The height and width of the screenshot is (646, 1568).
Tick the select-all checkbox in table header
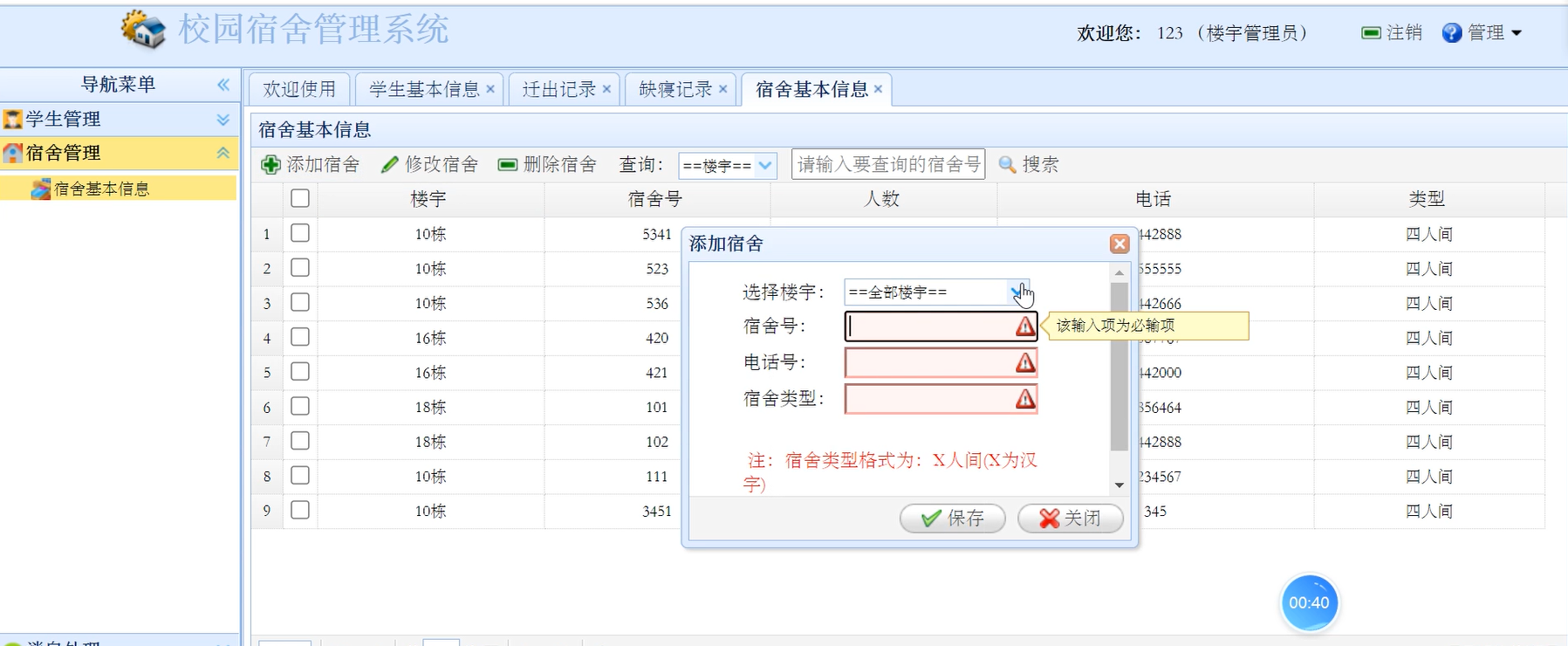[300, 198]
